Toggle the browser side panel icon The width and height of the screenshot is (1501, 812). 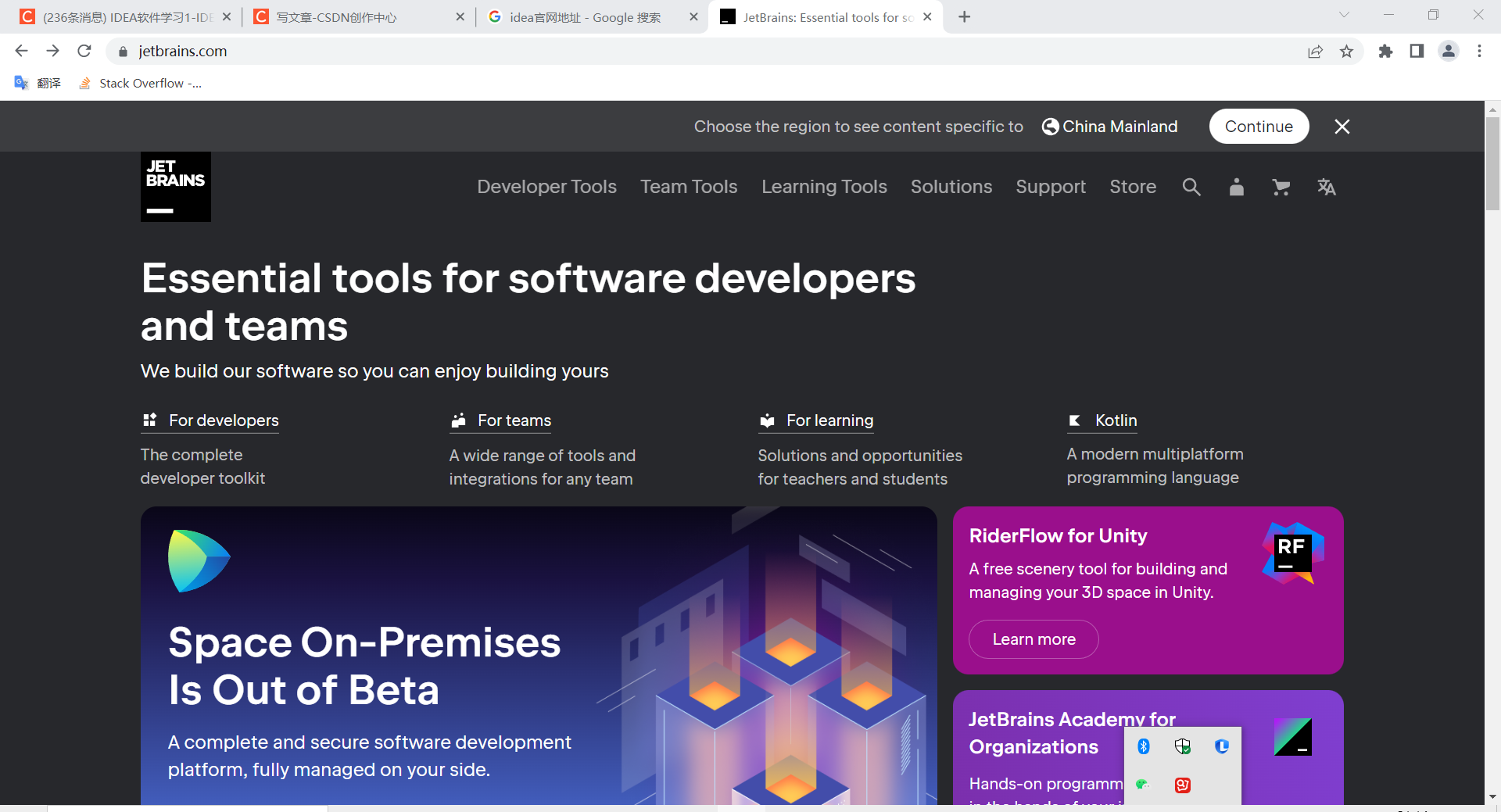click(1417, 51)
